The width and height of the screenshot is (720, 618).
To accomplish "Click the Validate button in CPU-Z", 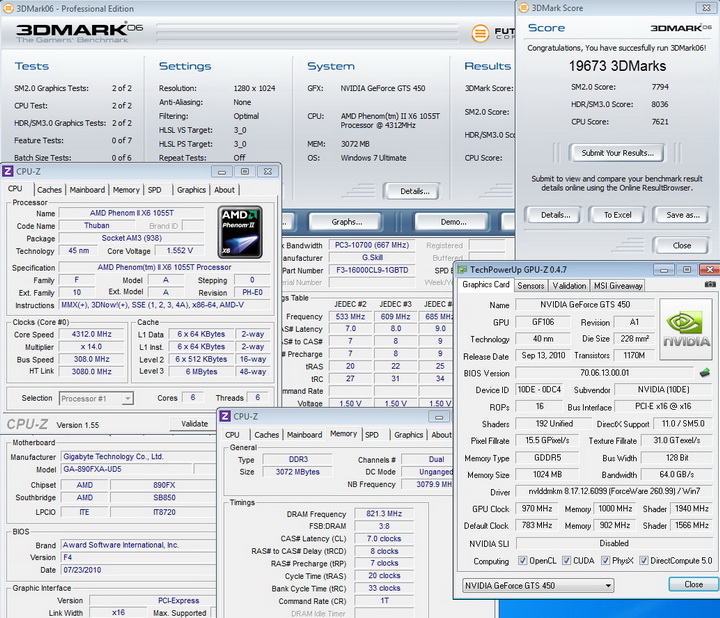I will click(195, 424).
